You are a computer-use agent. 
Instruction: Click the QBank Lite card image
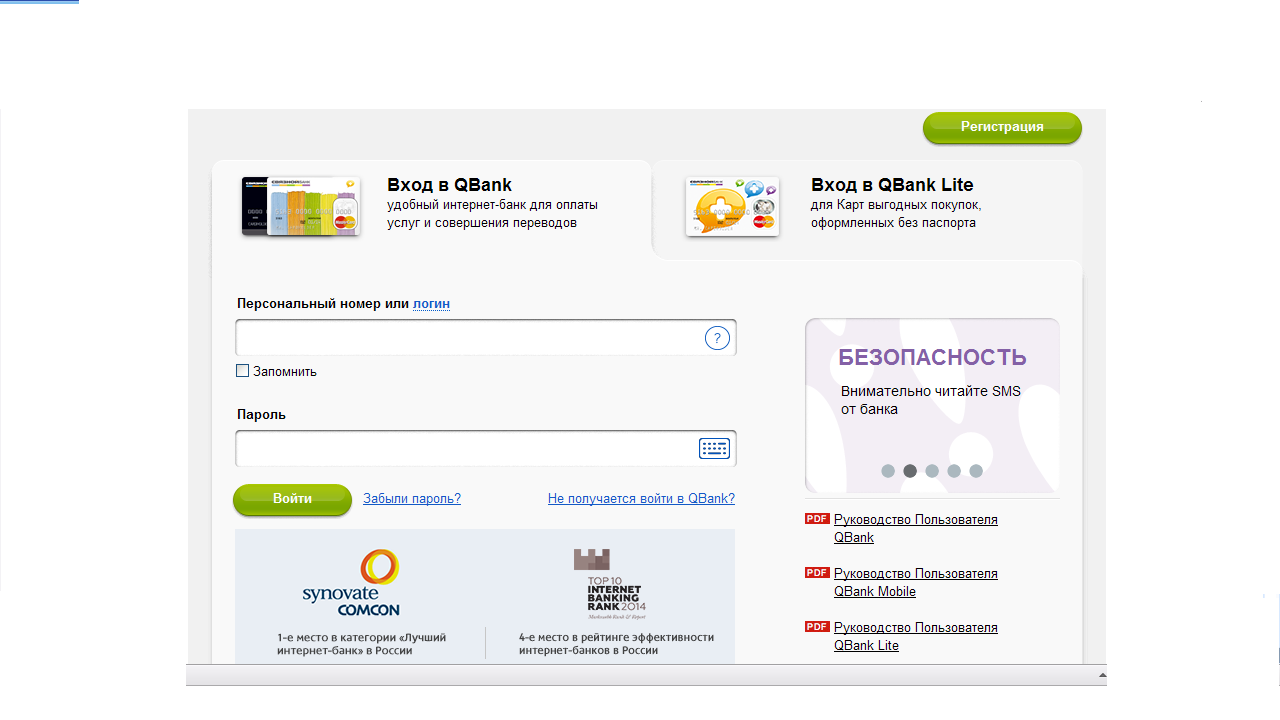[732, 207]
